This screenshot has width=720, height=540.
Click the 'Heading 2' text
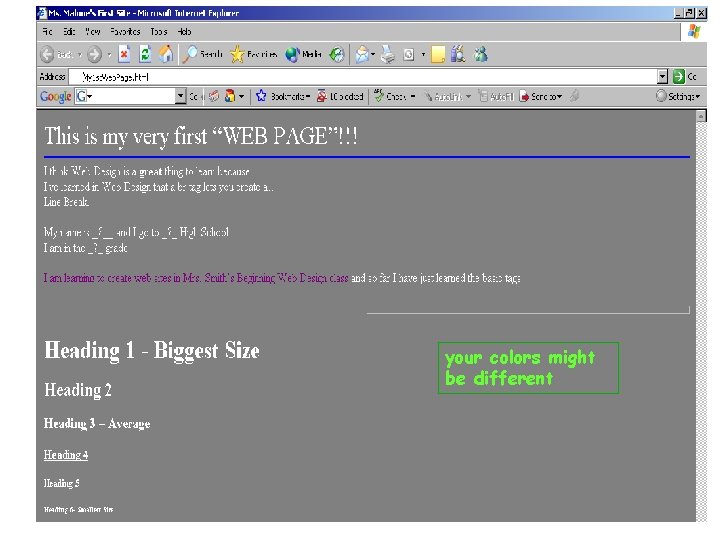click(78, 390)
